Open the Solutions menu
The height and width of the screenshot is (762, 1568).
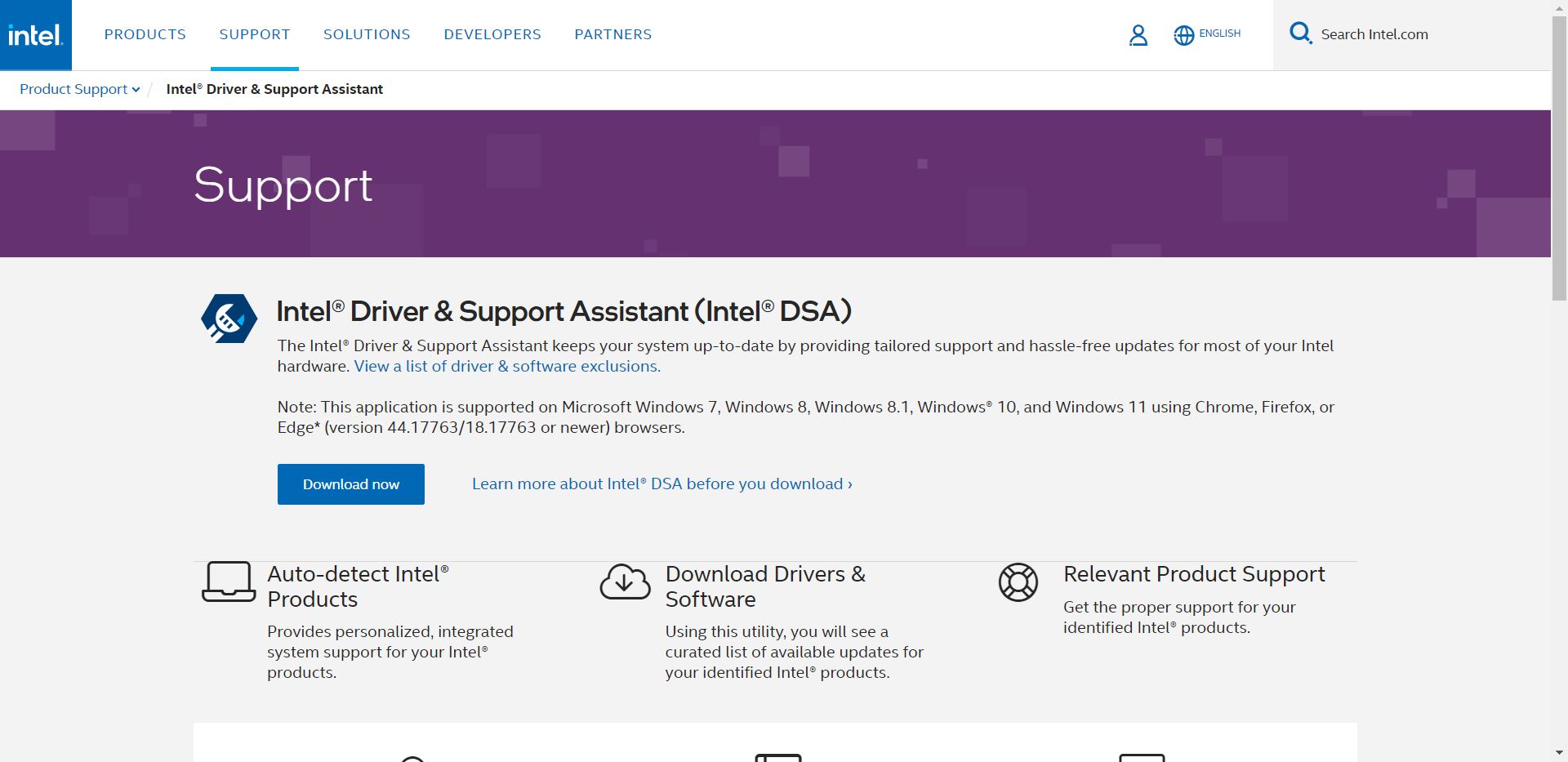click(367, 34)
